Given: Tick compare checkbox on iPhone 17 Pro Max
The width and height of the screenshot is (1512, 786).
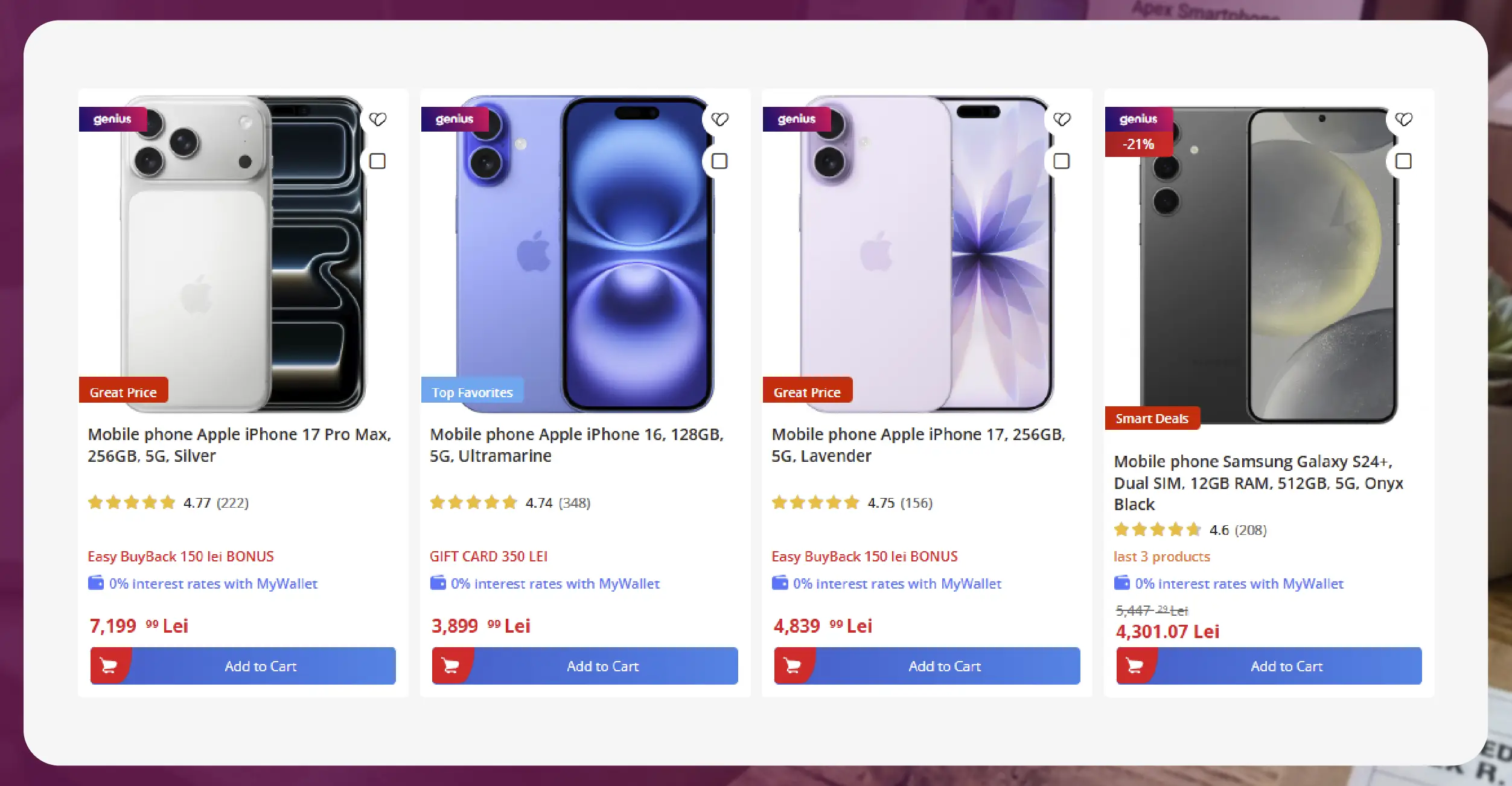Looking at the screenshot, I should 377,161.
